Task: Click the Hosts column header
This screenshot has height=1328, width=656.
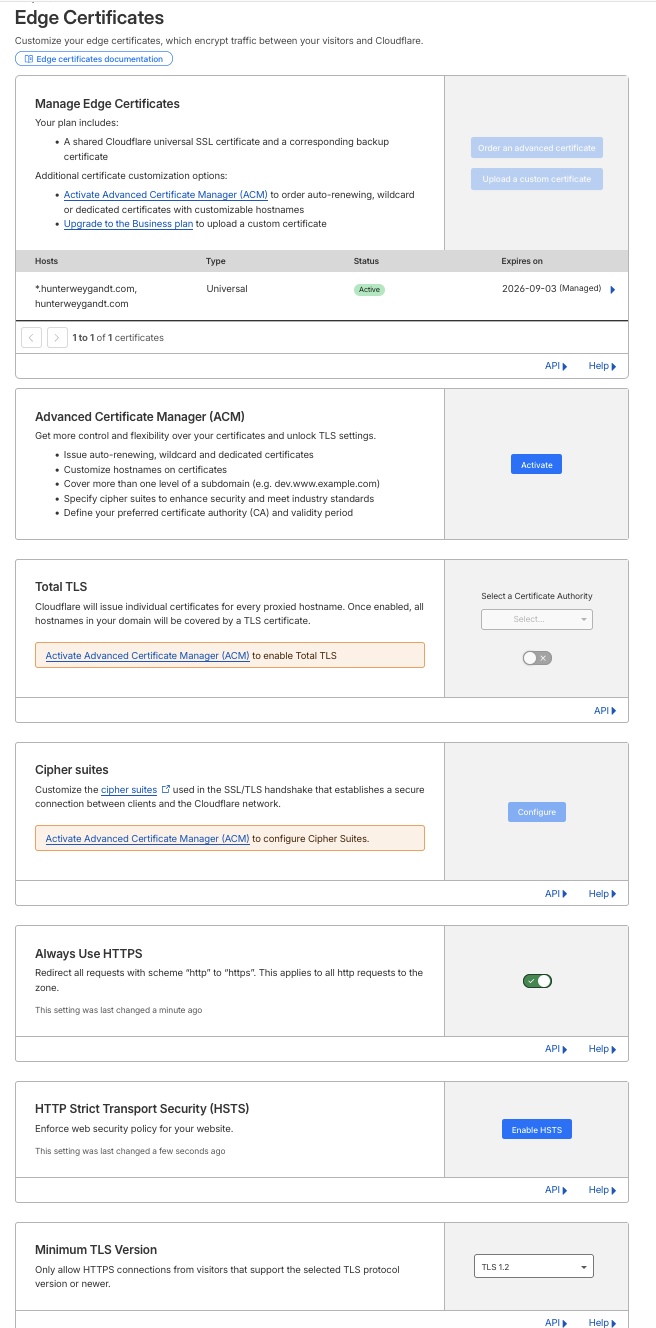Action: 47,261
